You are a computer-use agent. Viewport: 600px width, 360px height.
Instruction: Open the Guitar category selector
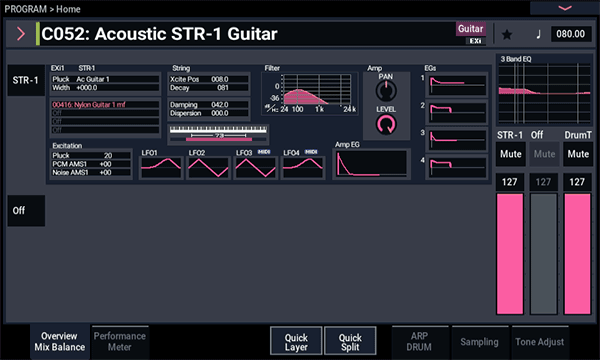(x=471, y=29)
